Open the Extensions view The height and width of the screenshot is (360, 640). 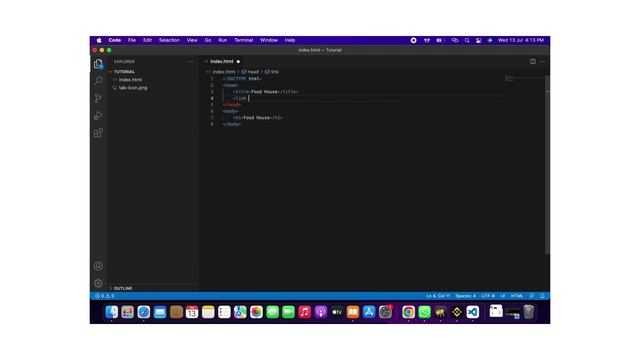(98, 133)
